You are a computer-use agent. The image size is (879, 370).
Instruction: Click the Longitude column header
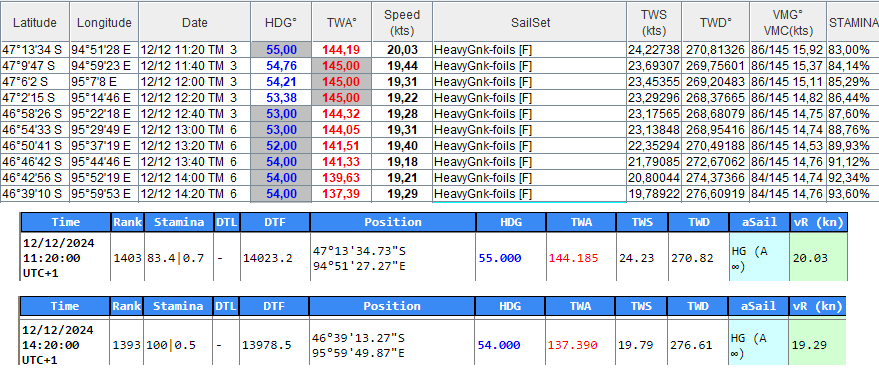click(x=104, y=22)
